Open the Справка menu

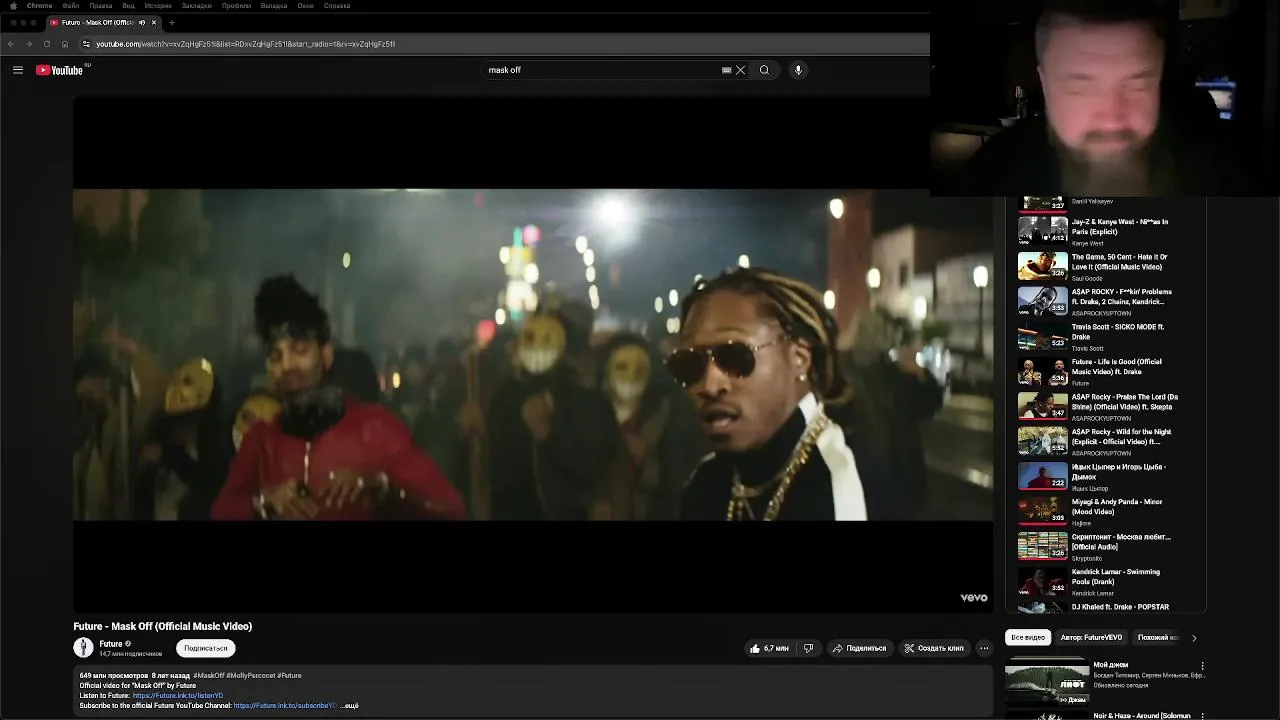click(x=337, y=6)
